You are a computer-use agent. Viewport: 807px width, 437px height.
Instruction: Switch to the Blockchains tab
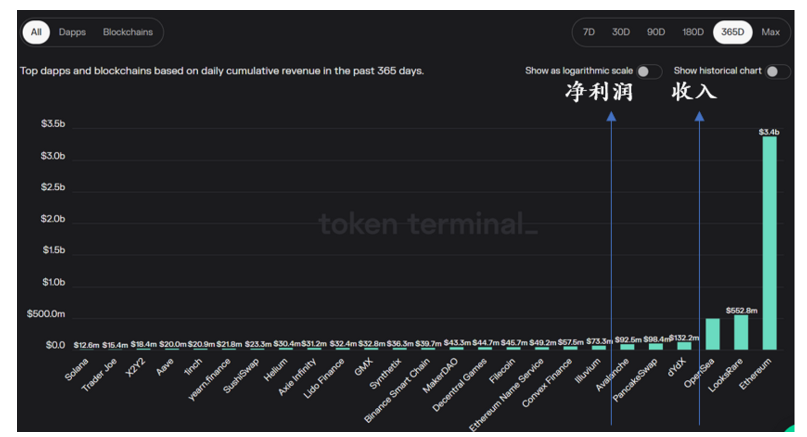[128, 32]
